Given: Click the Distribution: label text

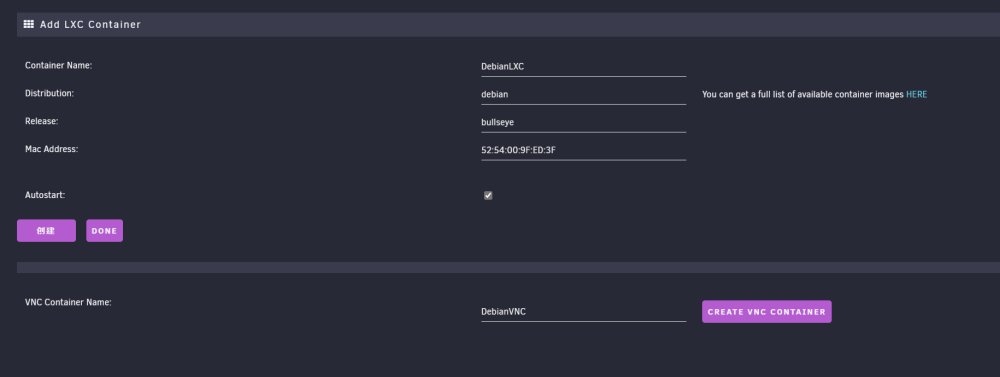Looking at the screenshot, I should (x=50, y=93).
